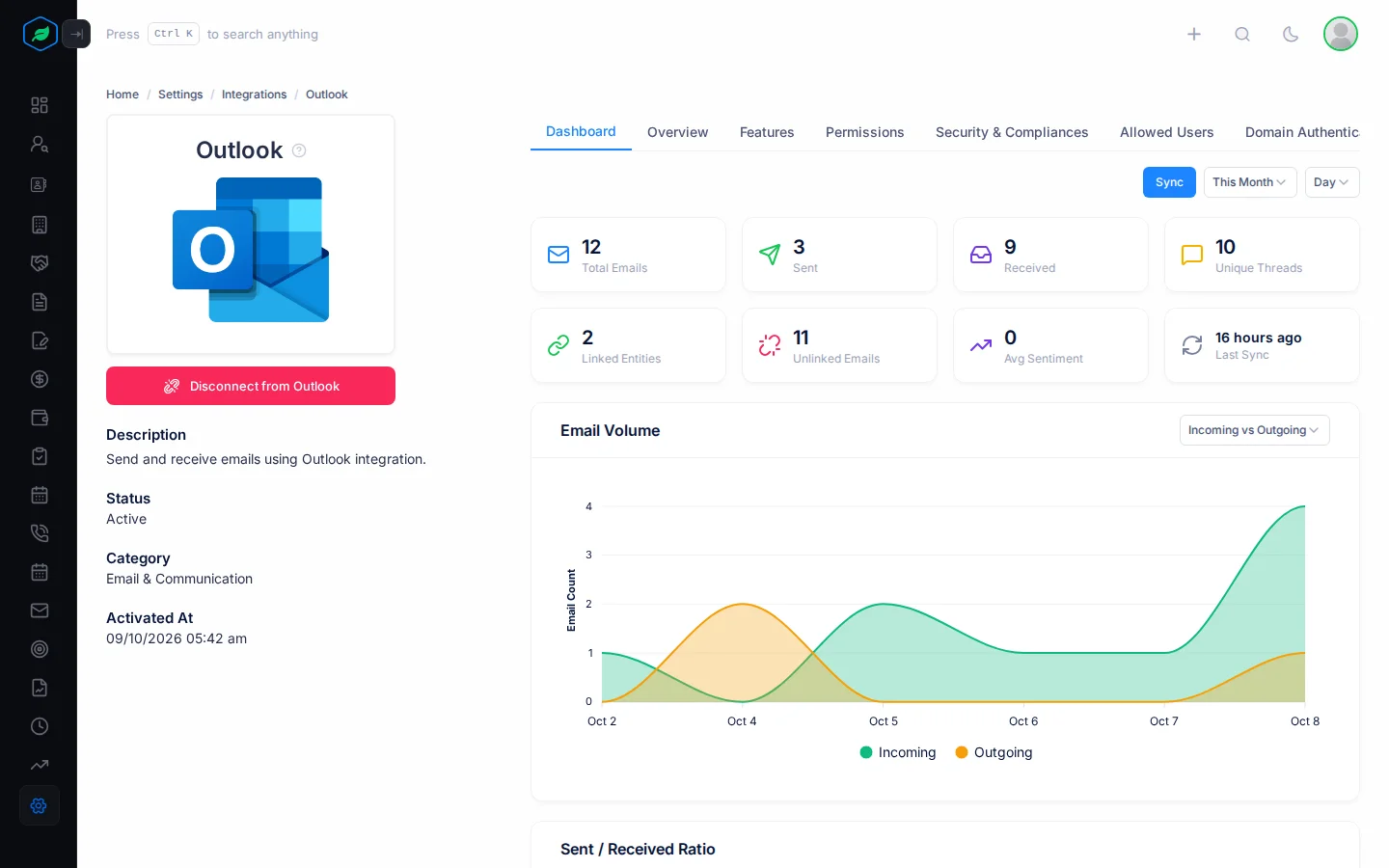
Task: Toggle the Outgoing series in chart legend
Action: (994, 752)
